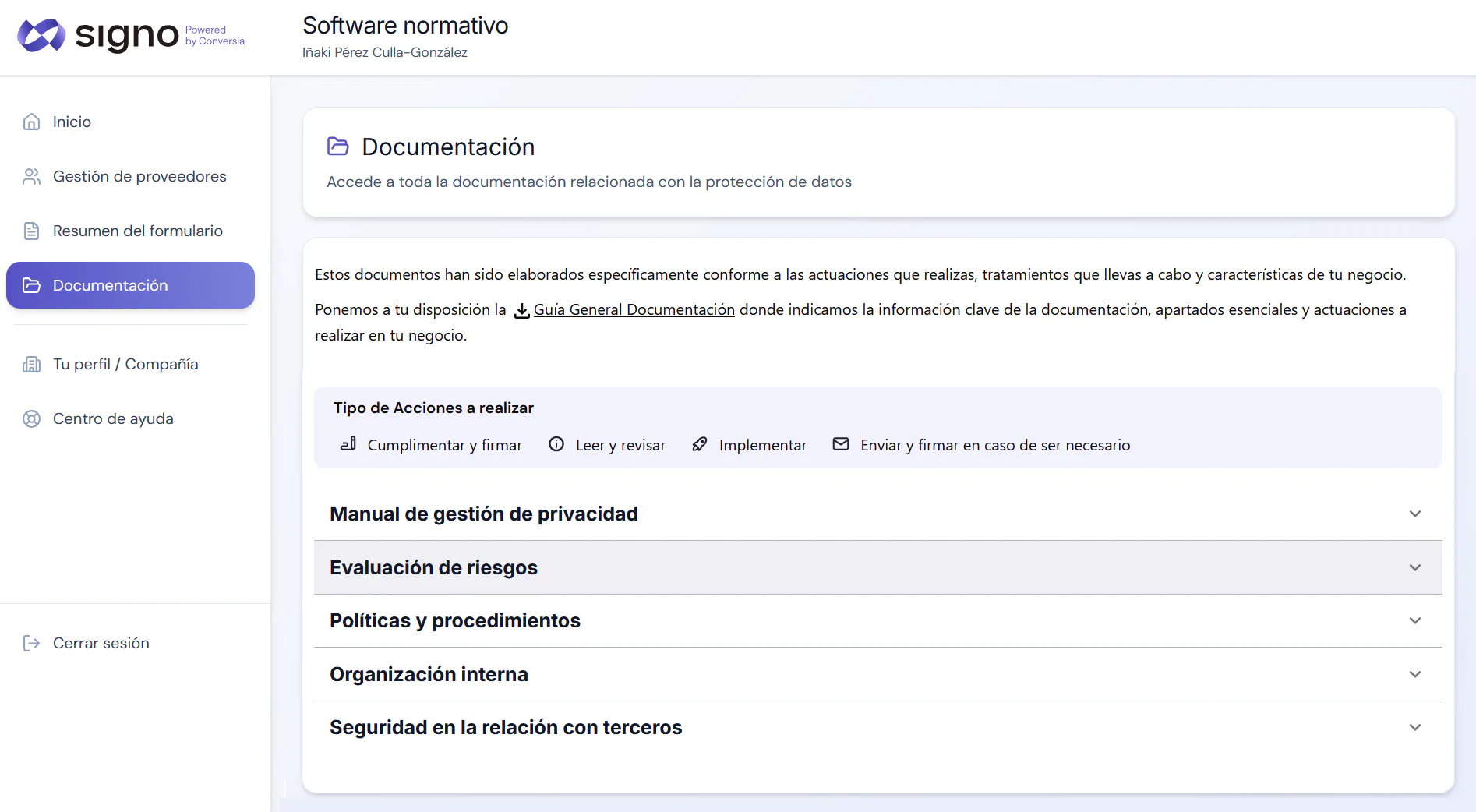1476x812 pixels.
Task: Click the Leer y revisar info icon
Action: 556,444
